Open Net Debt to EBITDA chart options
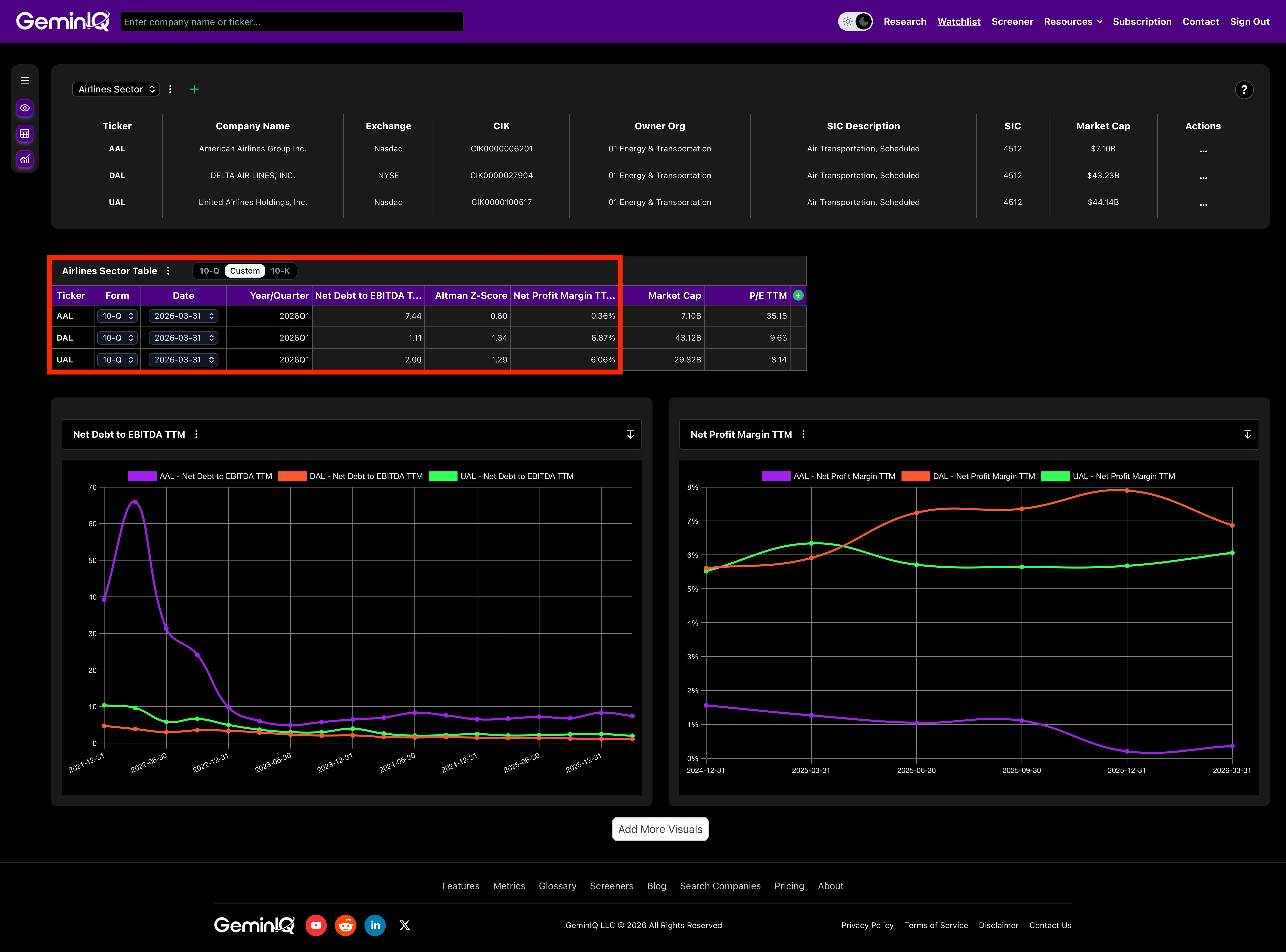The image size is (1286, 952). tap(197, 435)
